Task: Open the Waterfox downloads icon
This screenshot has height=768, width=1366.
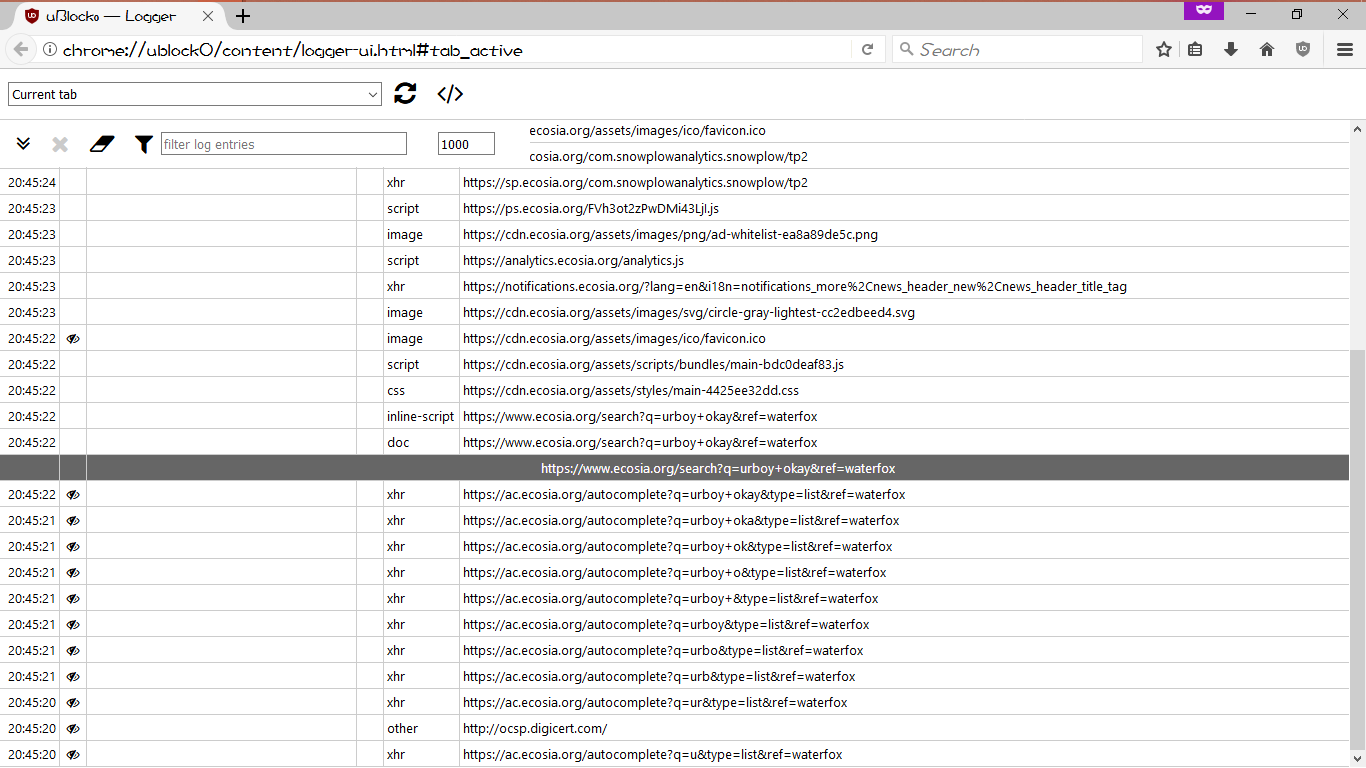Action: pos(1231,48)
